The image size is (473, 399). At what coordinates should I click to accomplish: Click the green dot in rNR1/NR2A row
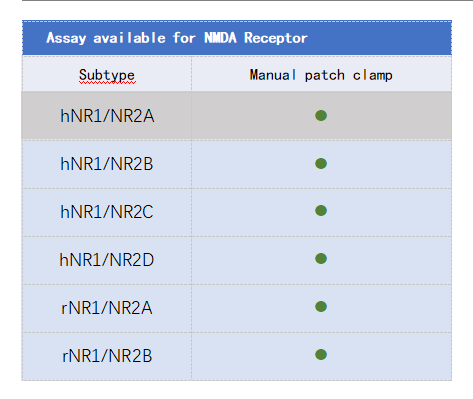[321, 307]
